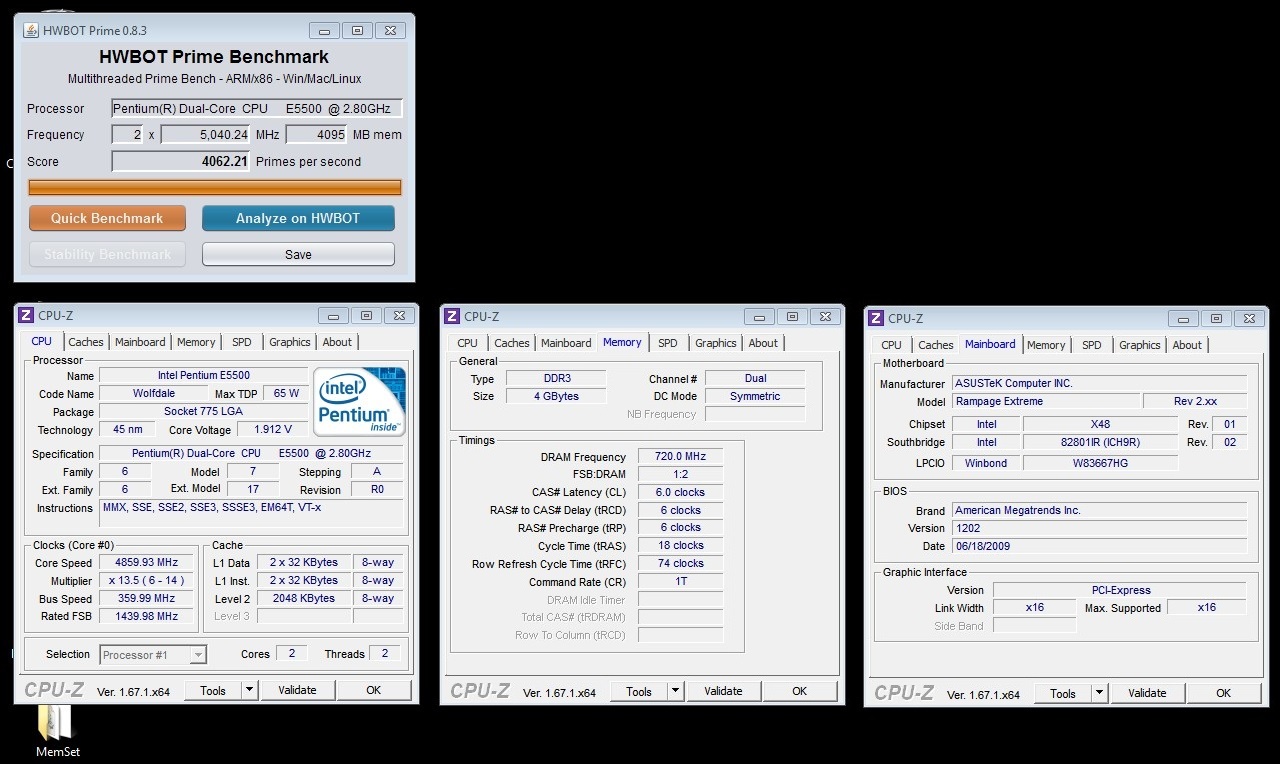1280x764 pixels.
Task: Click Core Voltage value 1.912 V
Action: (x=273, y=430)
